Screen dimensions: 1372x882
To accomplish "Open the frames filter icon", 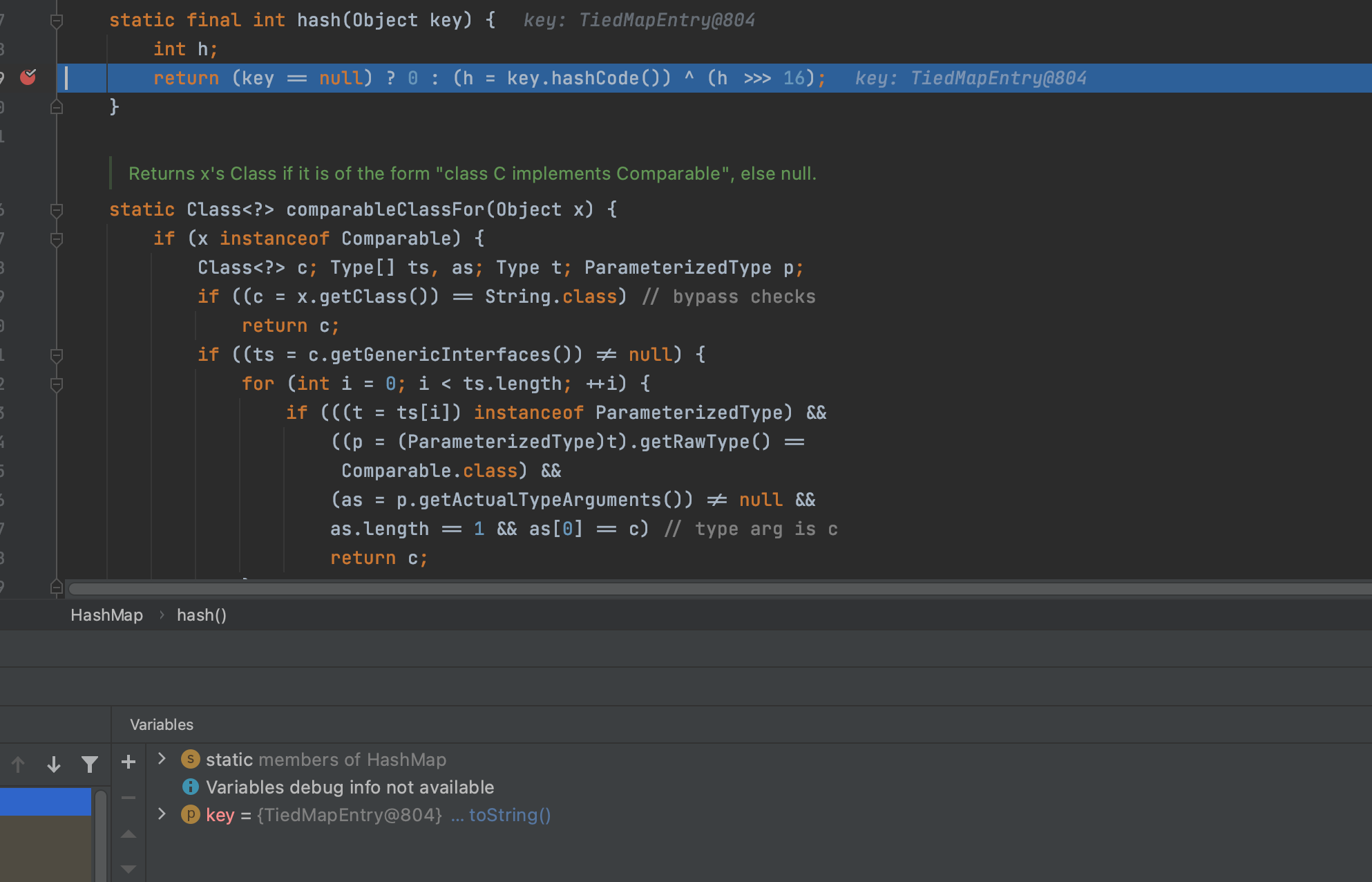I will [89, 764].
